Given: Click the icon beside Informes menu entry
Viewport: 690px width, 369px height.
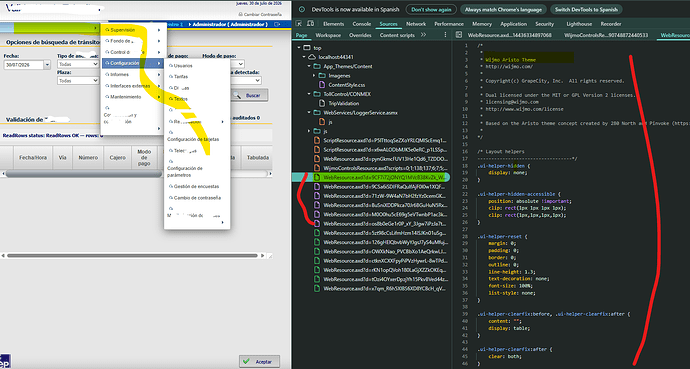Looking at the screenshot, I should pos(107,74).
